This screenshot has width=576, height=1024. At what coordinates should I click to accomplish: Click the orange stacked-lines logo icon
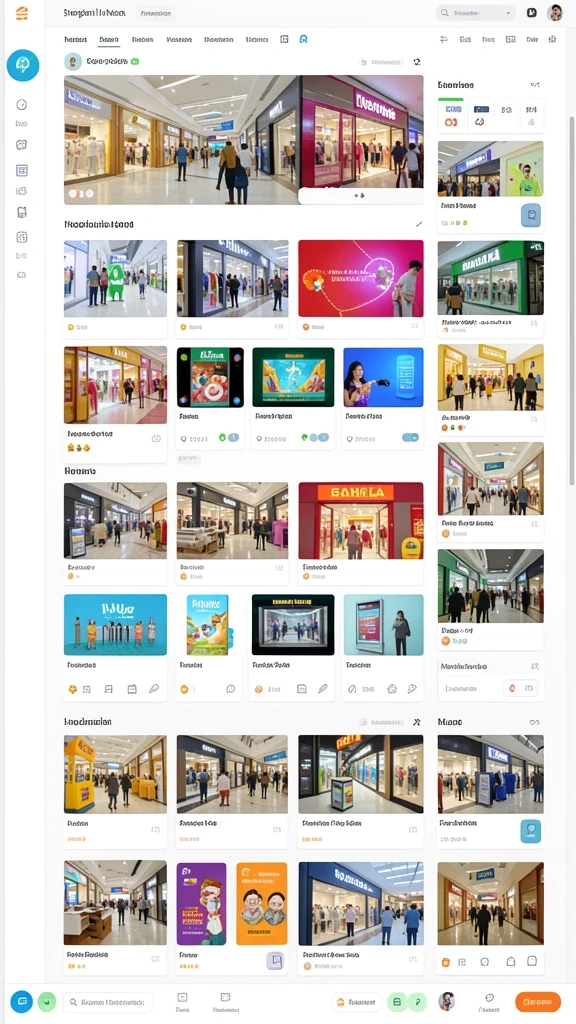[22, 12]
